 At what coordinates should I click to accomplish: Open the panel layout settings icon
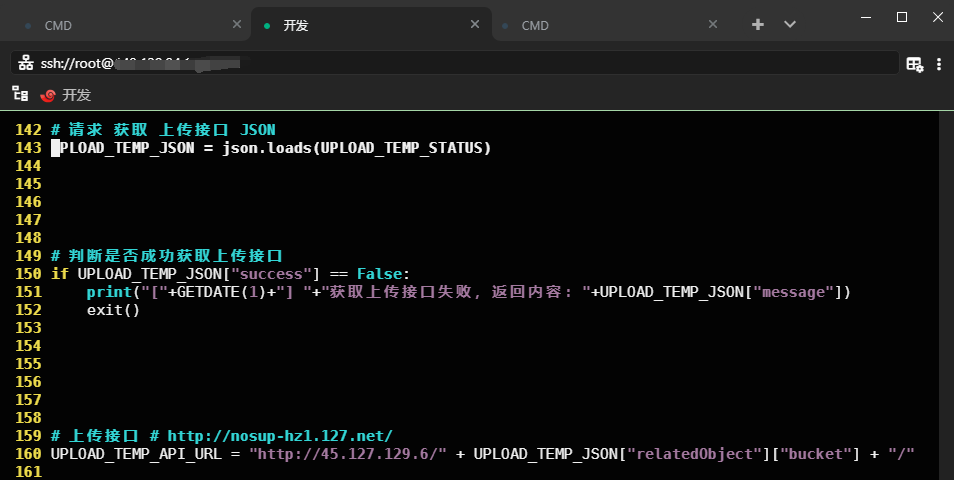coord(914,64)
